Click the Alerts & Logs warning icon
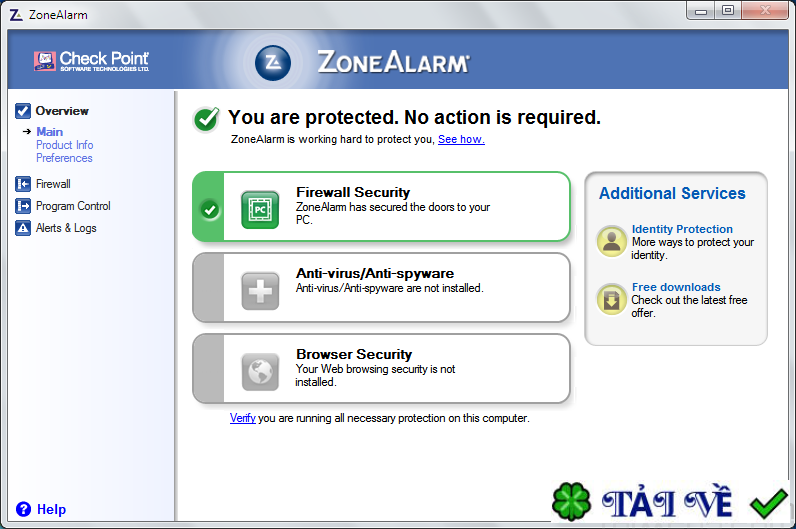 (24, 228)
